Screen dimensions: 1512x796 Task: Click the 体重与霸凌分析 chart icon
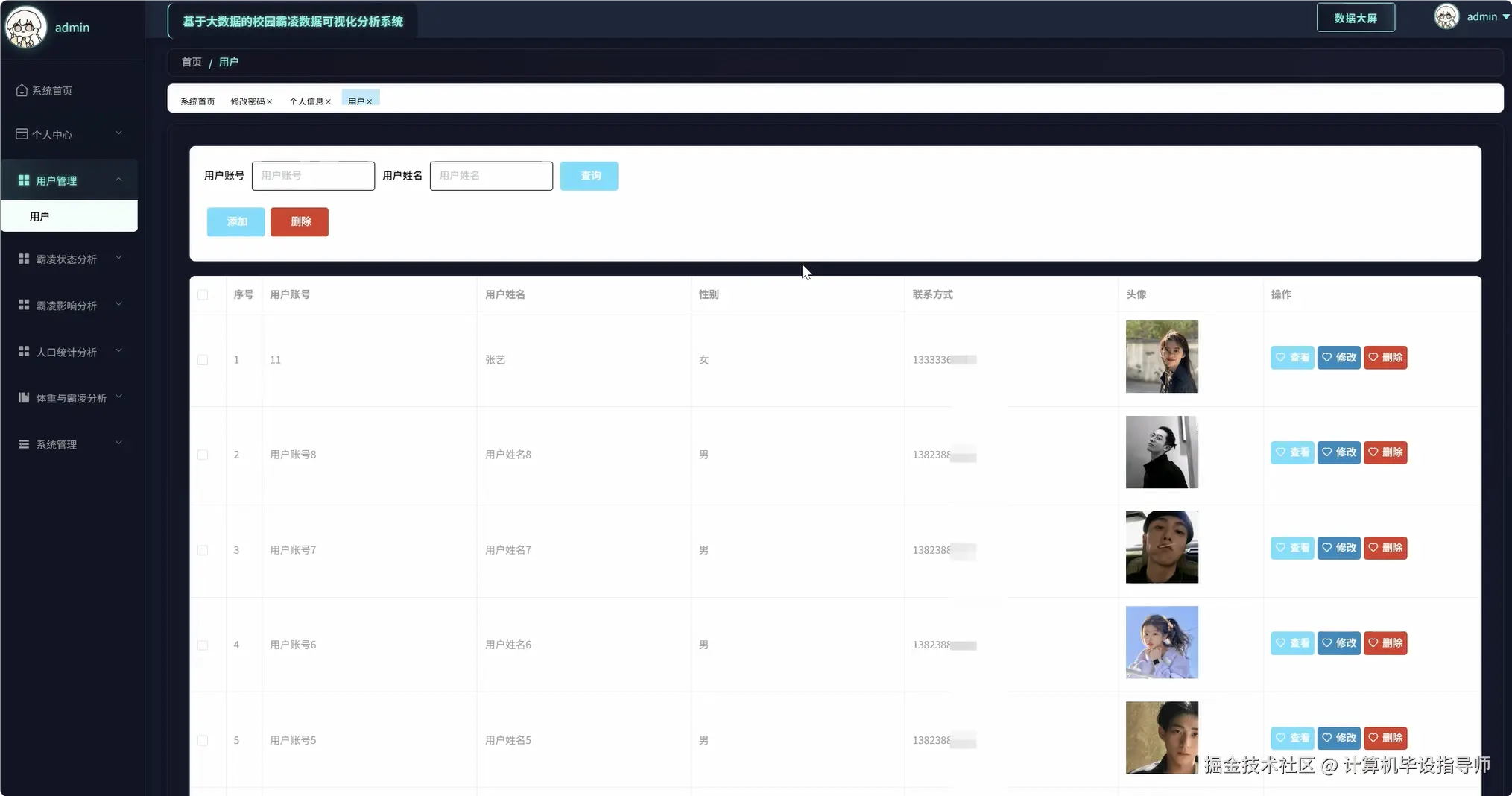tap(24, 397)
